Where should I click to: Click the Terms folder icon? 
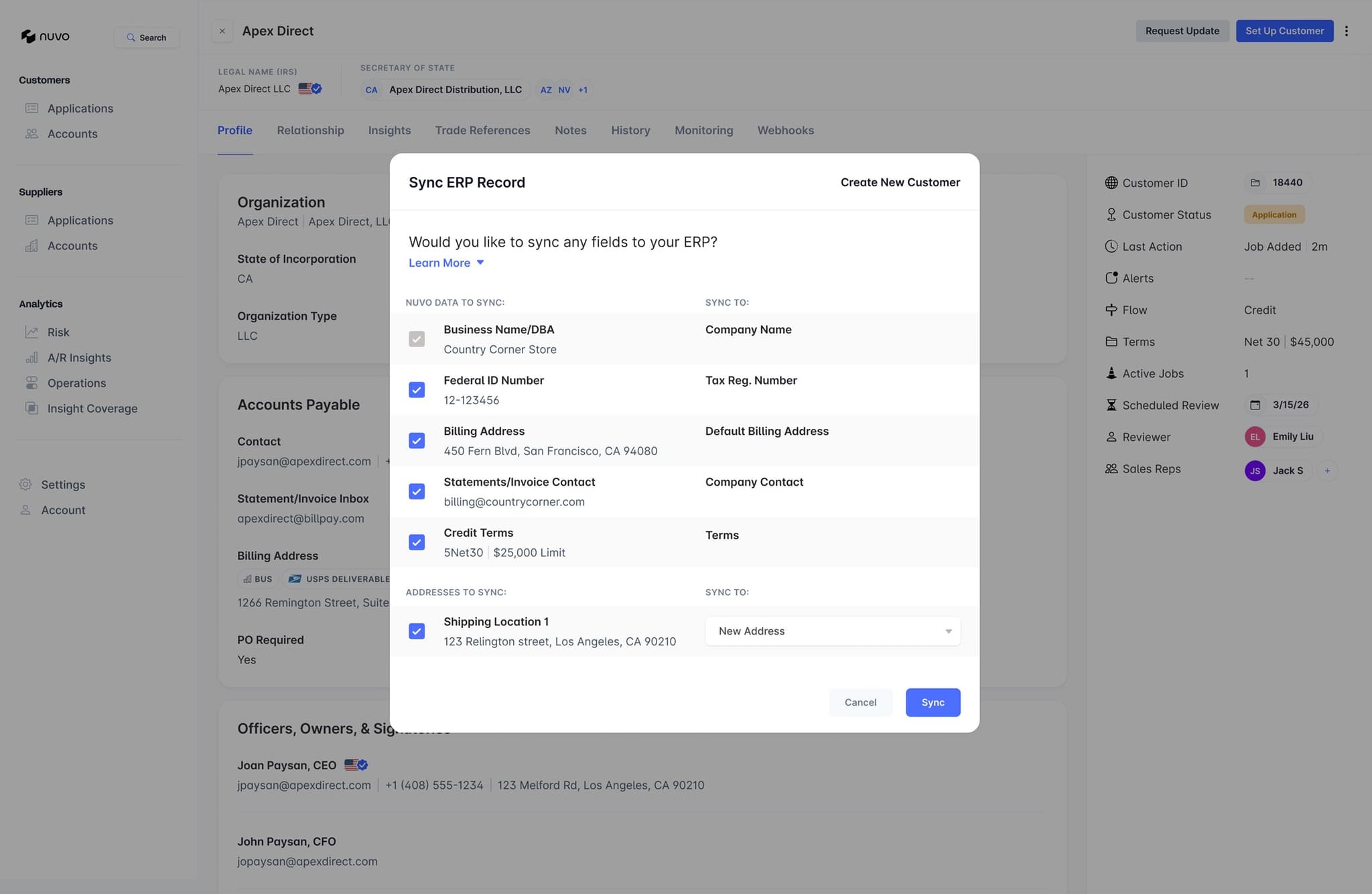[x=1111, y=341]
